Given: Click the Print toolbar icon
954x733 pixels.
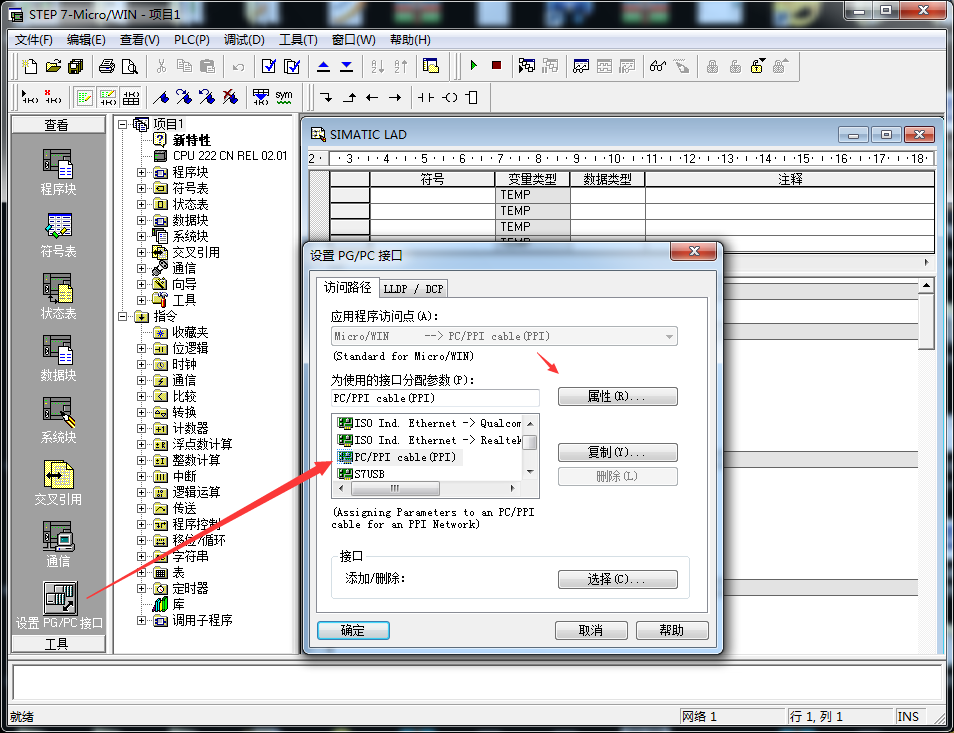Looking at the screenshot, I should (107, 66).
